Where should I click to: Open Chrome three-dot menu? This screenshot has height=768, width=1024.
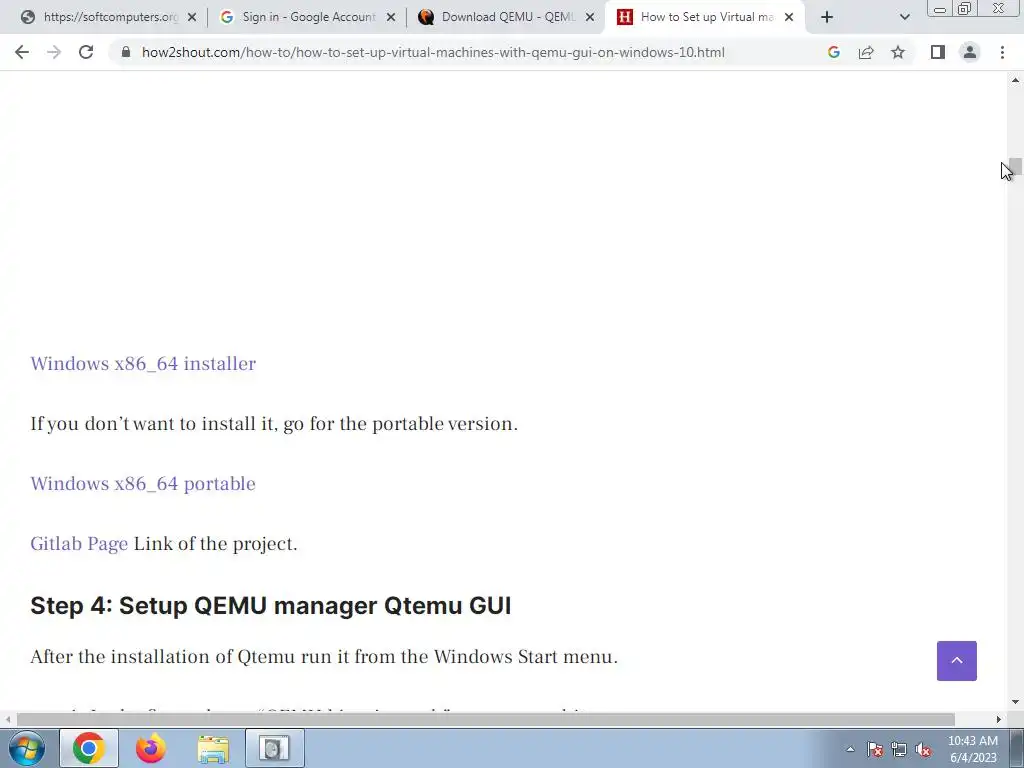click(x=1002, y=52)
